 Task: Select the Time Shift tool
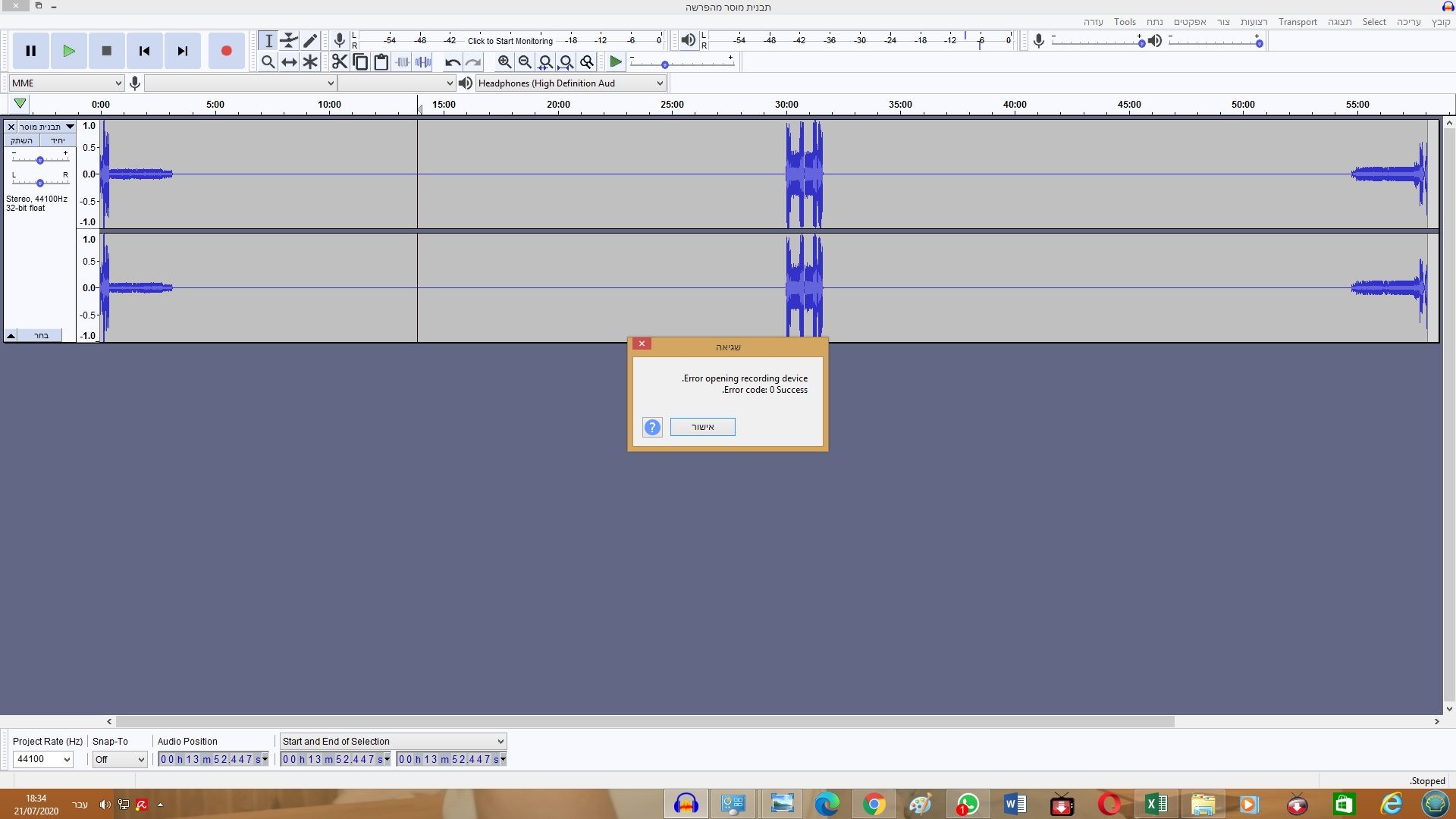(289, 62)
